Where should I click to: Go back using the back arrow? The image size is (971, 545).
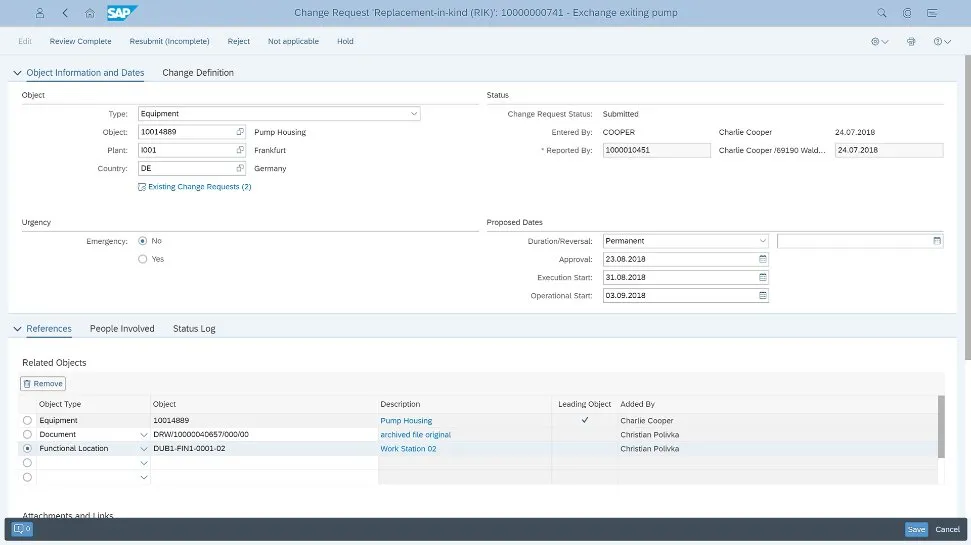(x=65, y=13)
